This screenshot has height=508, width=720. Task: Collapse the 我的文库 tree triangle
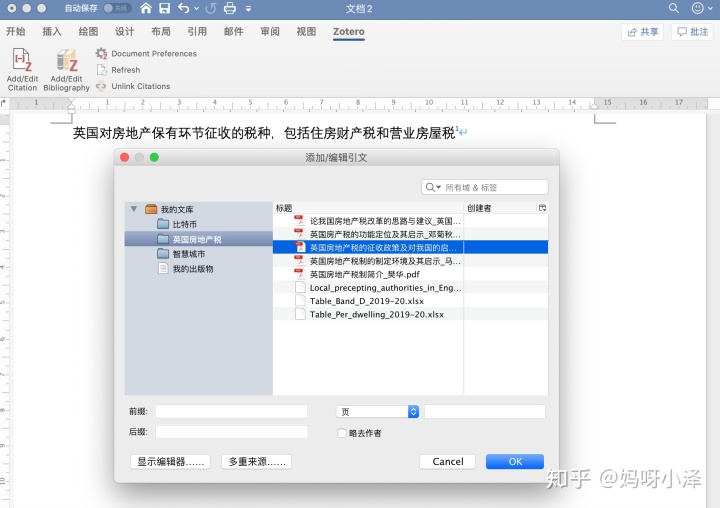(x=134, y=209)
